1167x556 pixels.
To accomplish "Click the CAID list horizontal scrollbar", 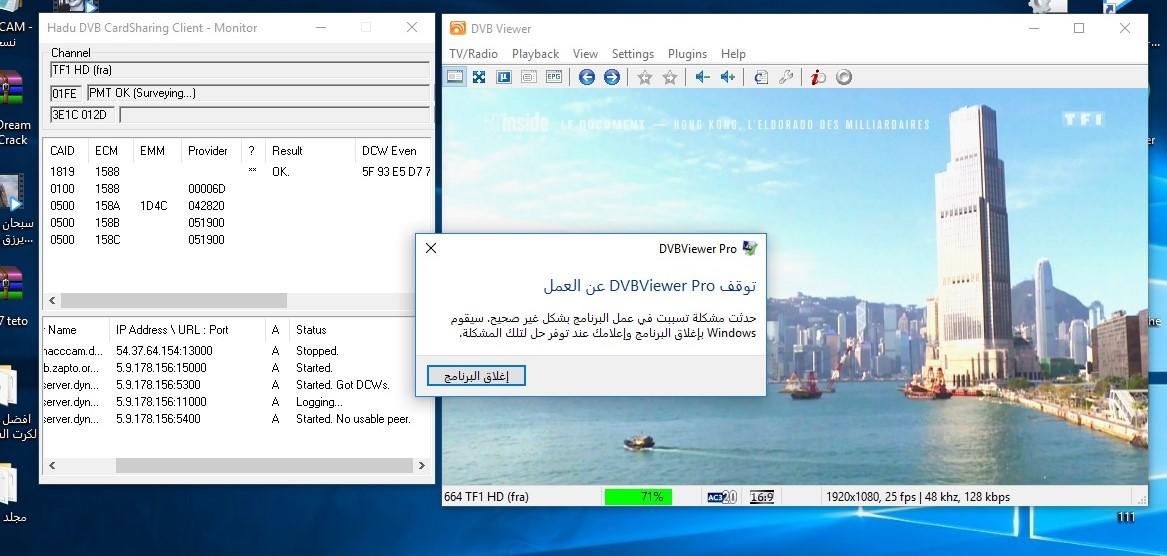I will point(173,301).
